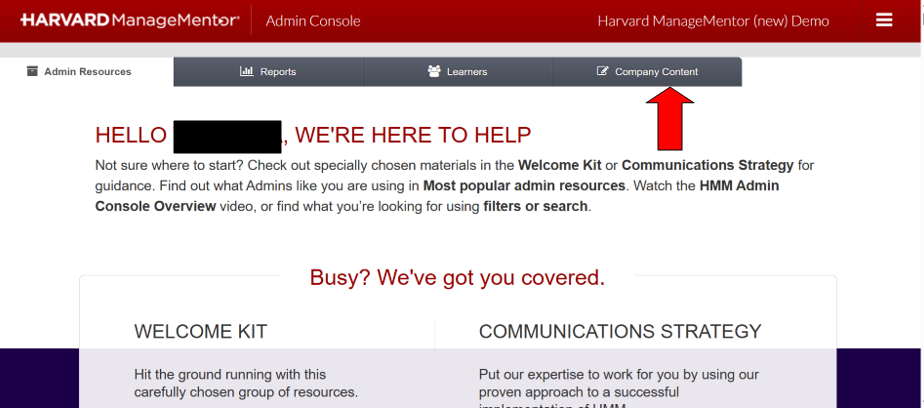Click the filters or search text

(535, 206)
